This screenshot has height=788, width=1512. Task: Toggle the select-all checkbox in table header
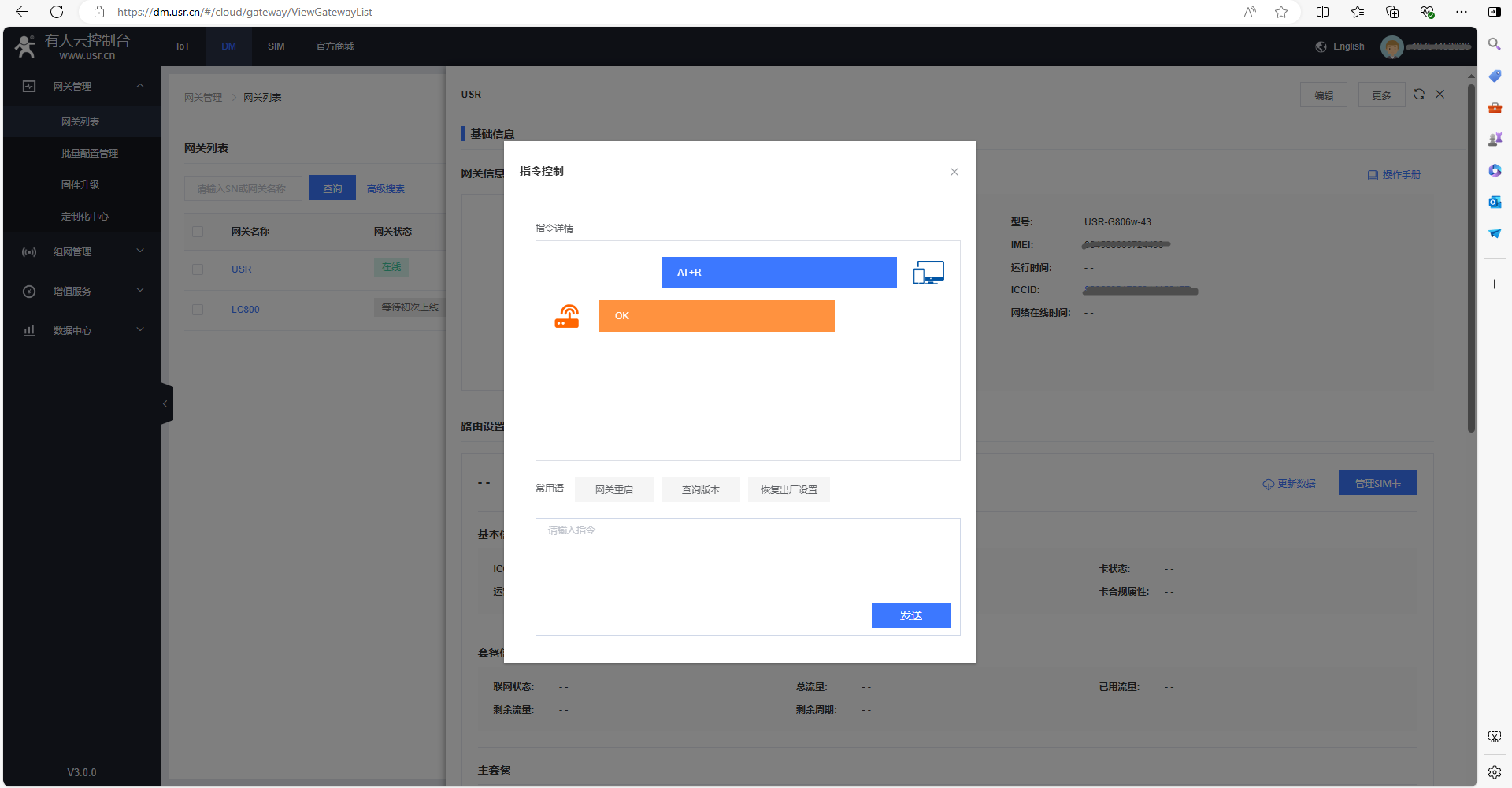pyautogui.click(x=198, y=232)
